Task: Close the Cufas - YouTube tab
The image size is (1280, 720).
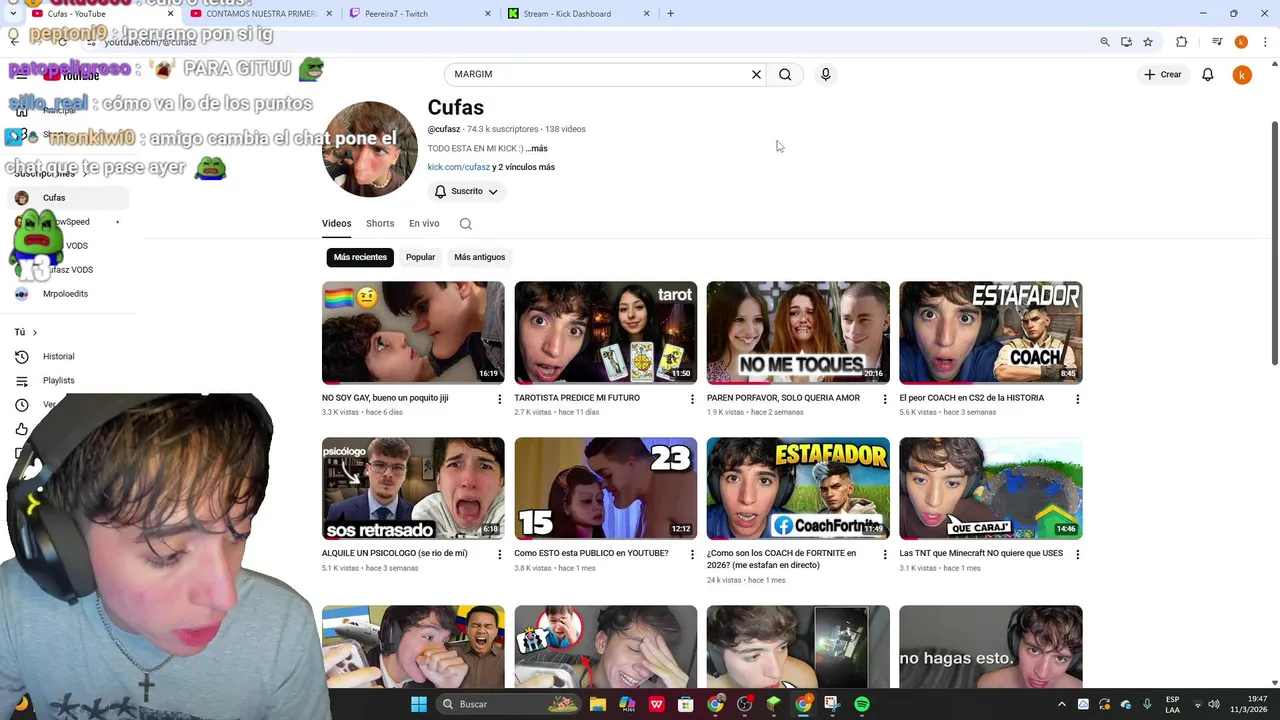Action: 170,14
